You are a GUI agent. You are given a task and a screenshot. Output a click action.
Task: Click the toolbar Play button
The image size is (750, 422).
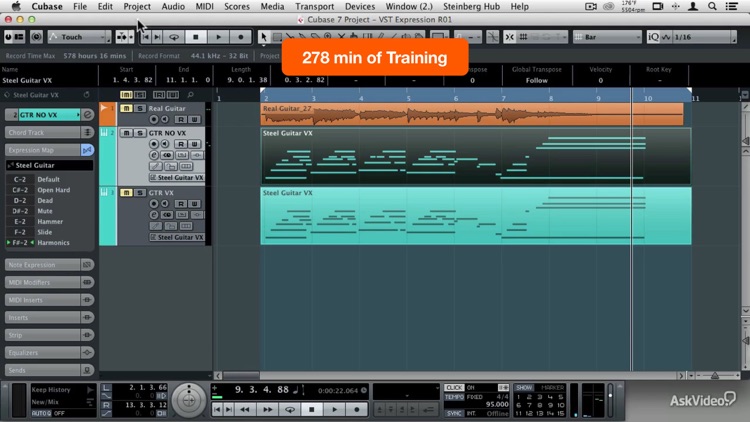[219, 37]
